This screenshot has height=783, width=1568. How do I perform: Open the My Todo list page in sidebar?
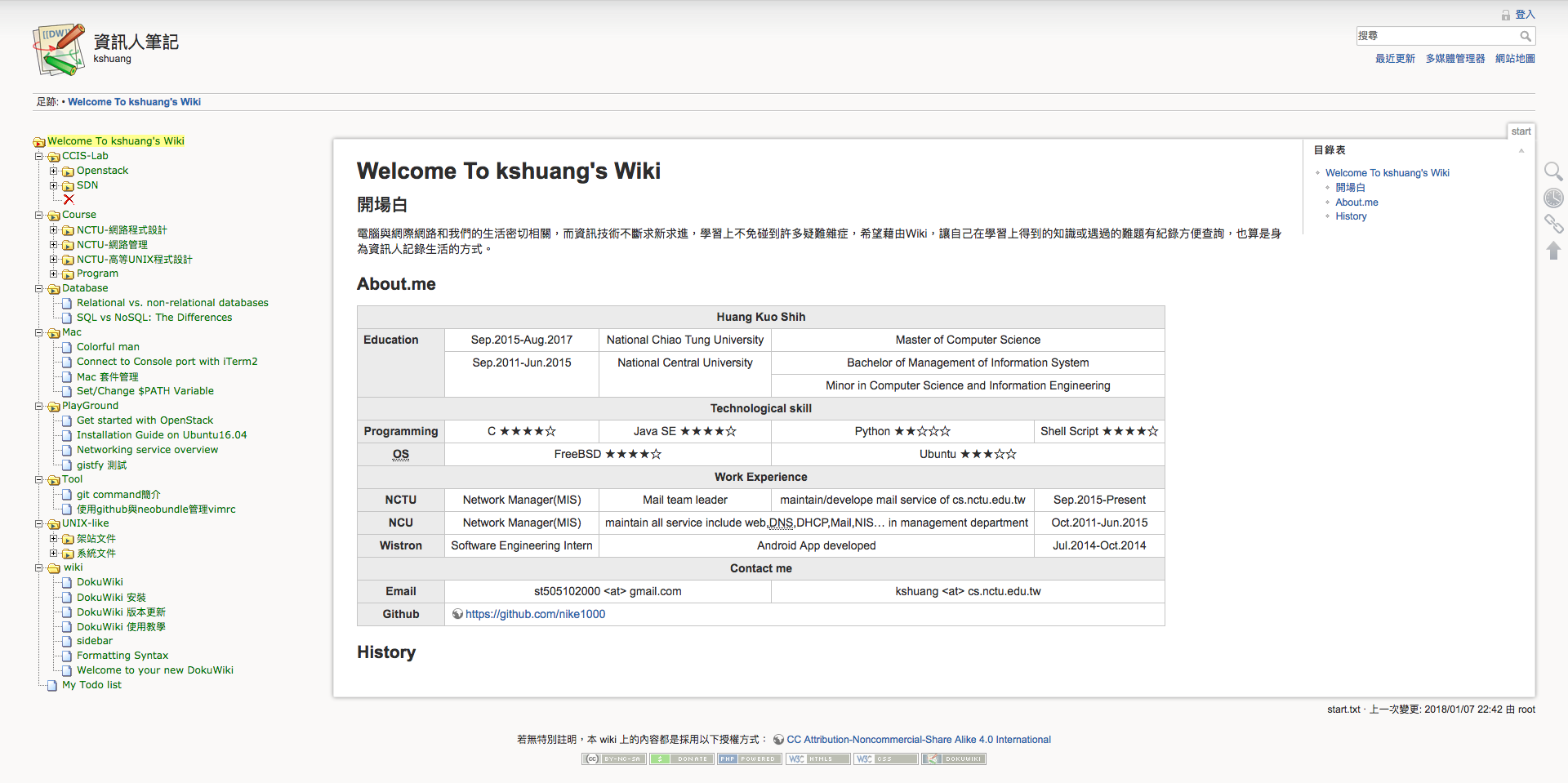point(91,685)
